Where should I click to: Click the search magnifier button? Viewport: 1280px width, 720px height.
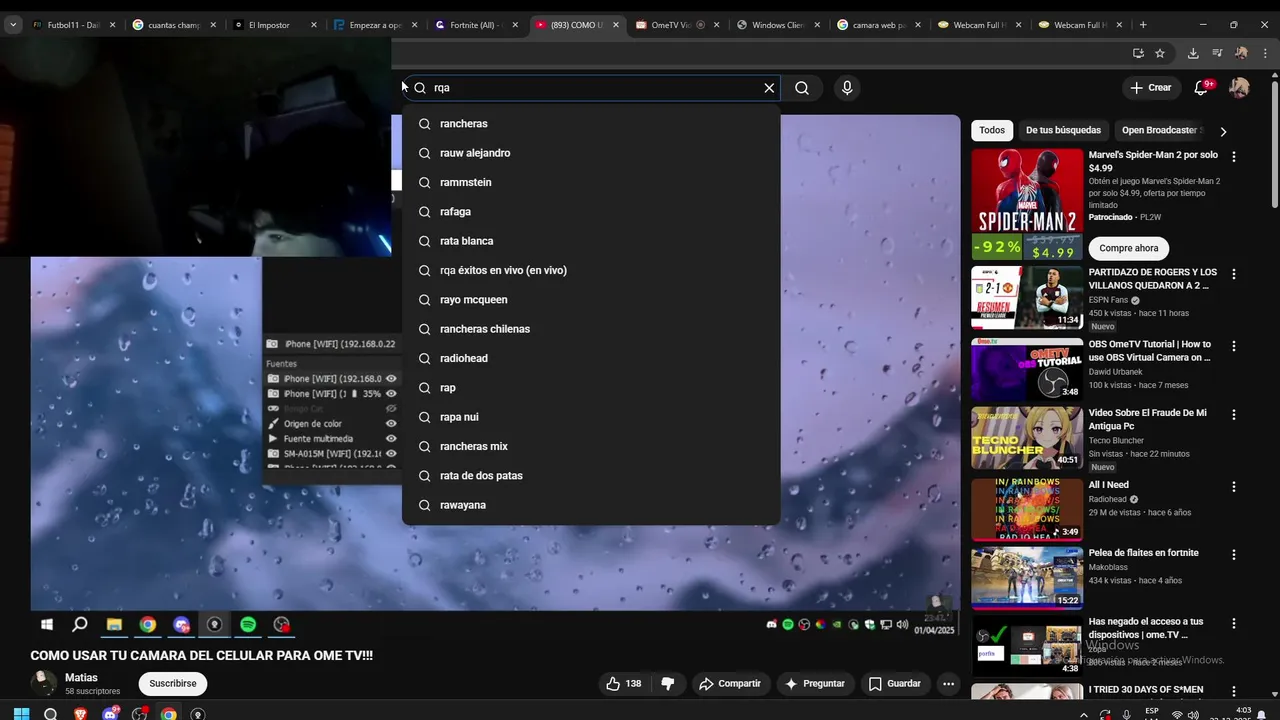point(802,88)
